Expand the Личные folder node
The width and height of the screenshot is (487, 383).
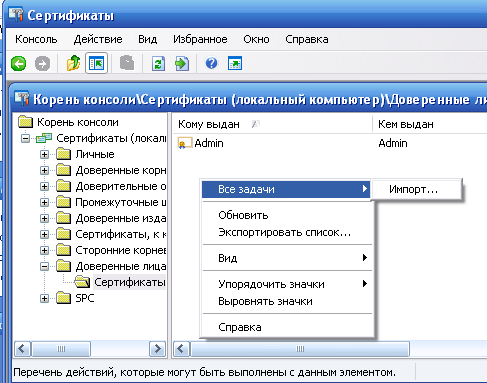tap(44, 154)
